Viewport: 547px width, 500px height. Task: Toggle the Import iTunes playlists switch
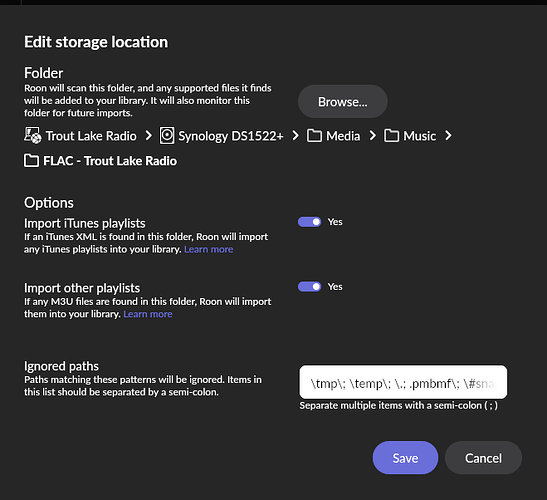pyautogui.click(x=309, y=222)
